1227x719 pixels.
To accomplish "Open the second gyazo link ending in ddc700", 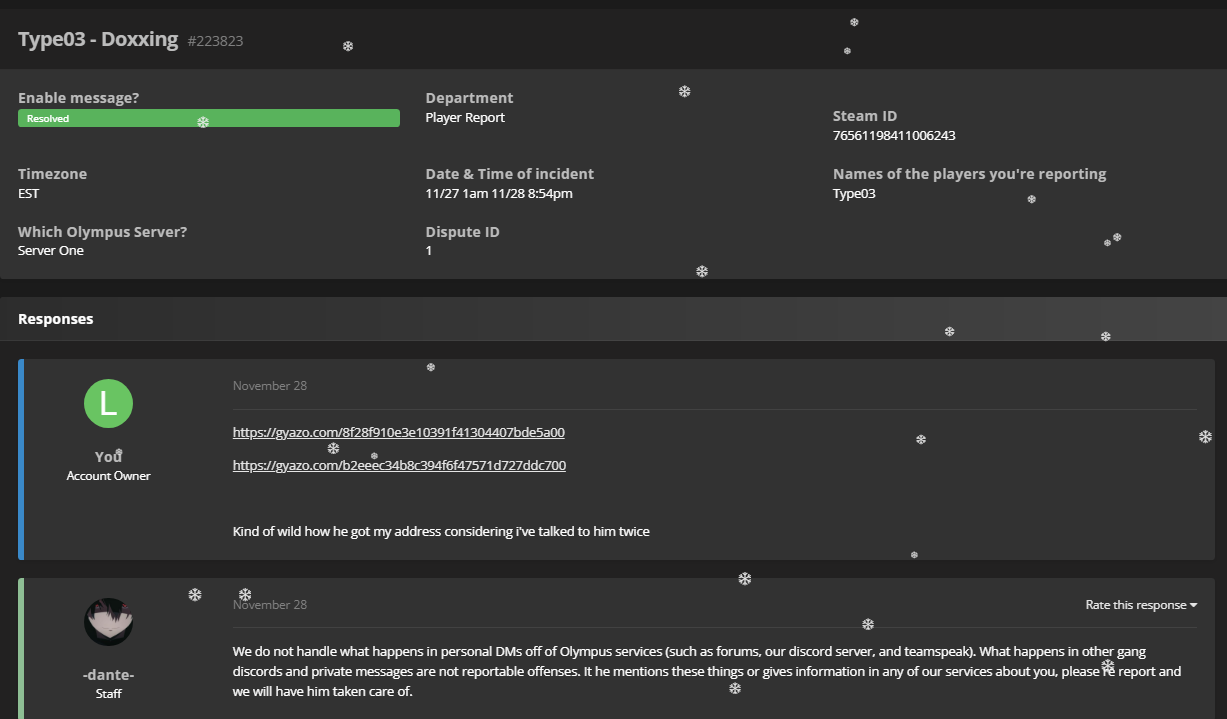I will (399, 466).
